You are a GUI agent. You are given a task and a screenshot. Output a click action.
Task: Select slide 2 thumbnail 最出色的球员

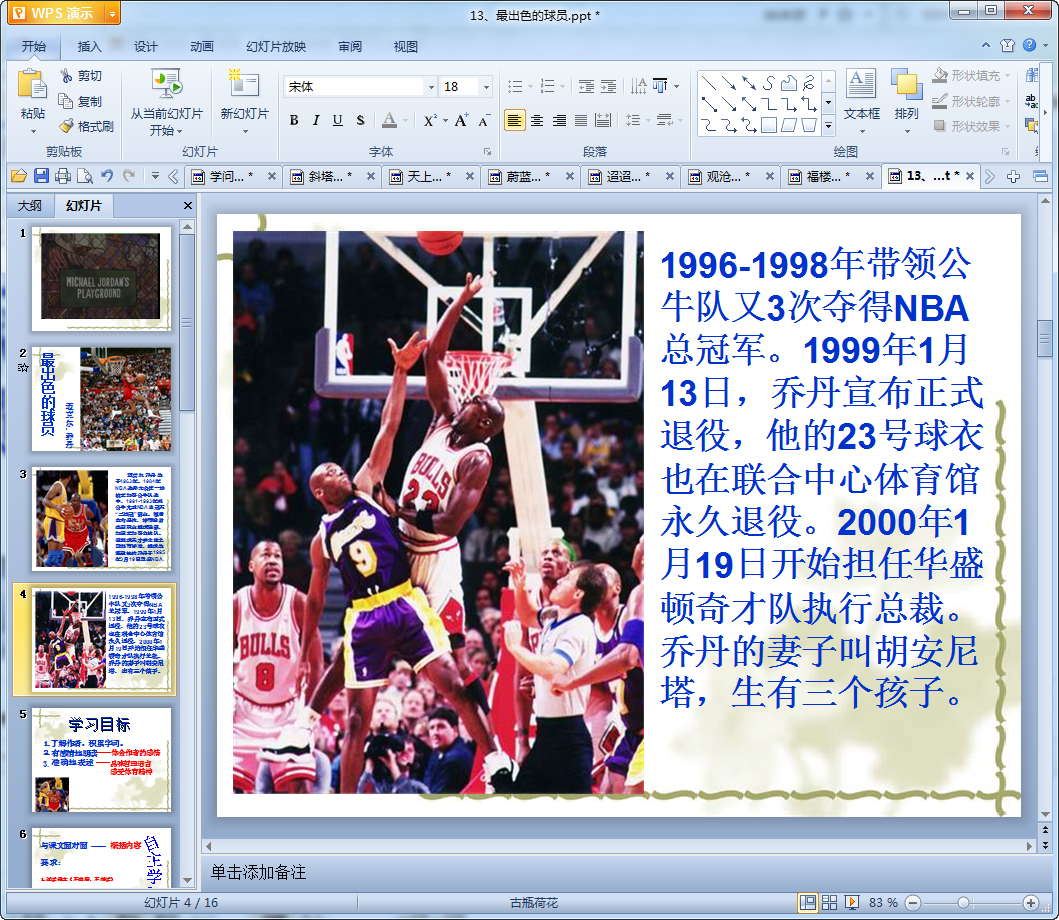click(x=101, y=399)
